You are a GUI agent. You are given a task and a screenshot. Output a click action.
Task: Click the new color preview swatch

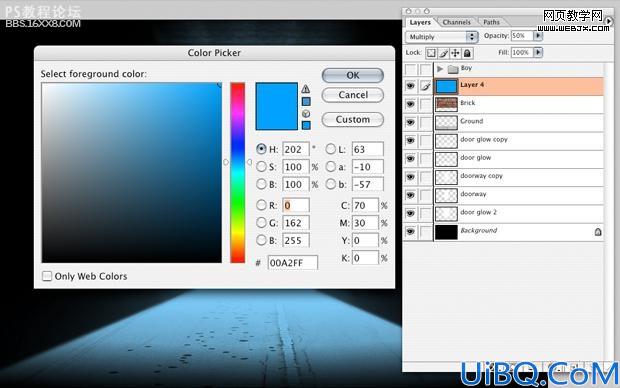276,106
